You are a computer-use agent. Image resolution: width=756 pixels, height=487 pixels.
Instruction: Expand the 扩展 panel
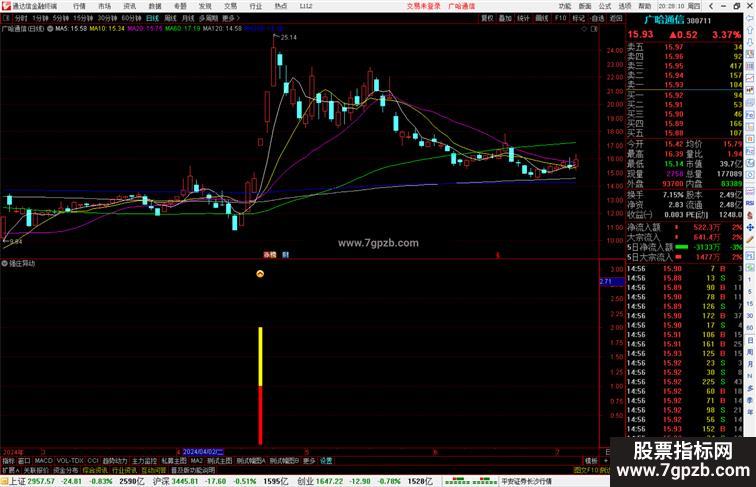click(10, 470)
